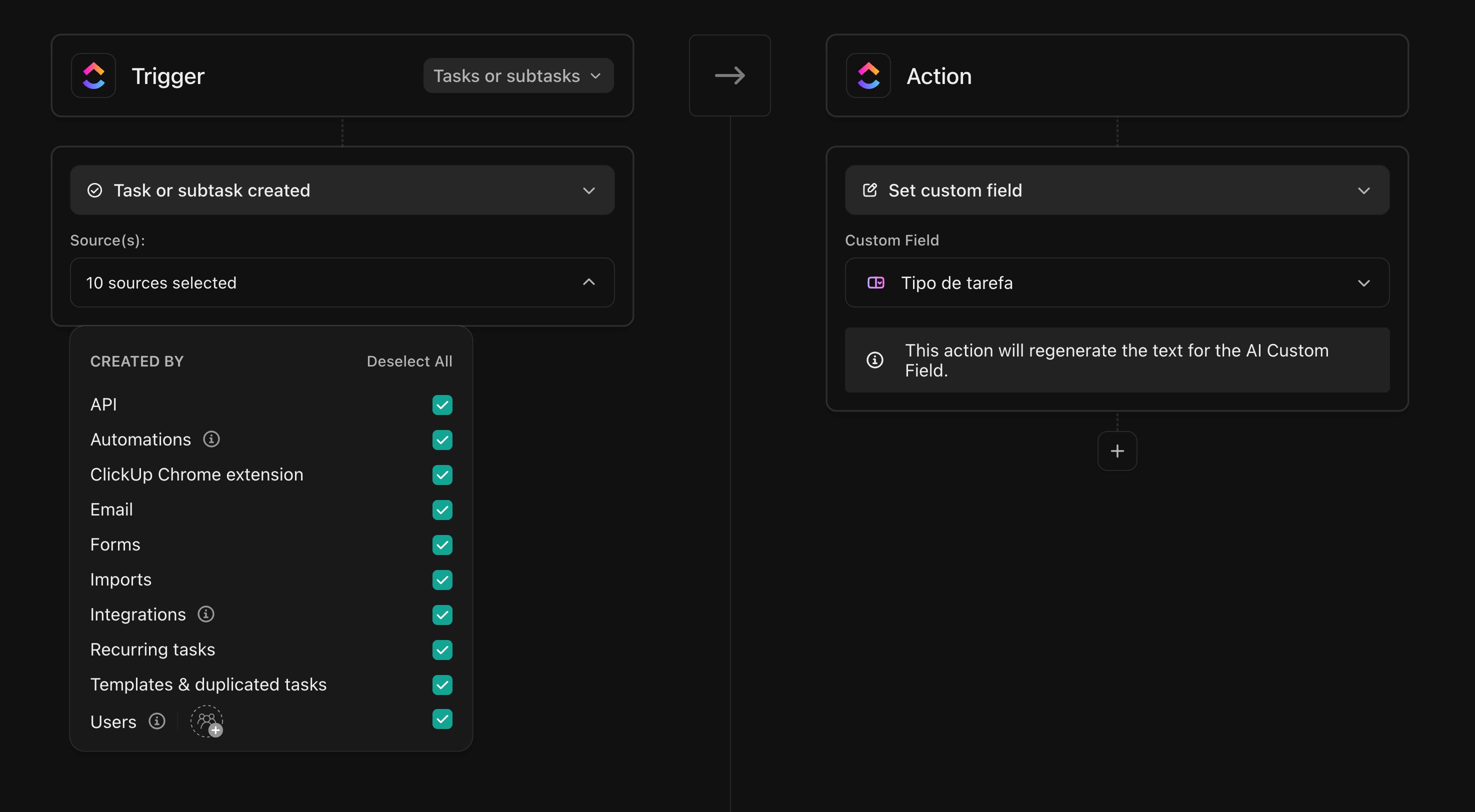Viewport: 1475px width, 812px height.
Task: Click the info icon next to Integrations
Action: 206,614
